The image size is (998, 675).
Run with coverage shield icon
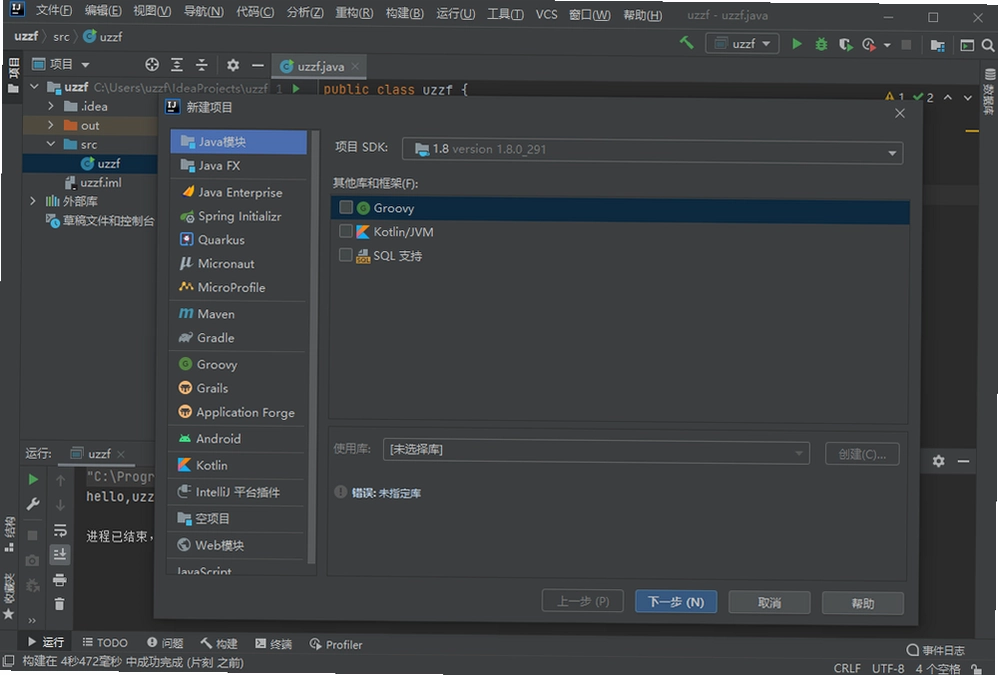click(x=845, y=45)
